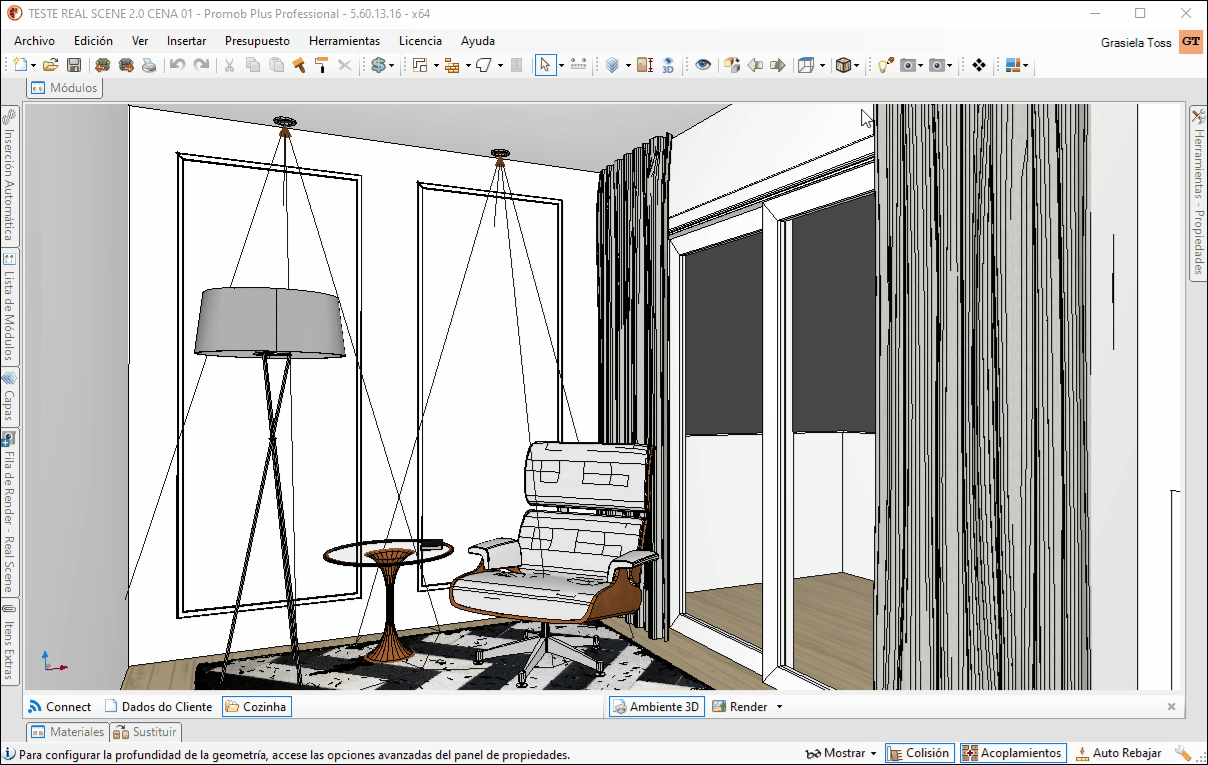This screenshot has height=765, width=1208.
Task: Click the light bulb lighting icon
Action: (x=885, y=65)
